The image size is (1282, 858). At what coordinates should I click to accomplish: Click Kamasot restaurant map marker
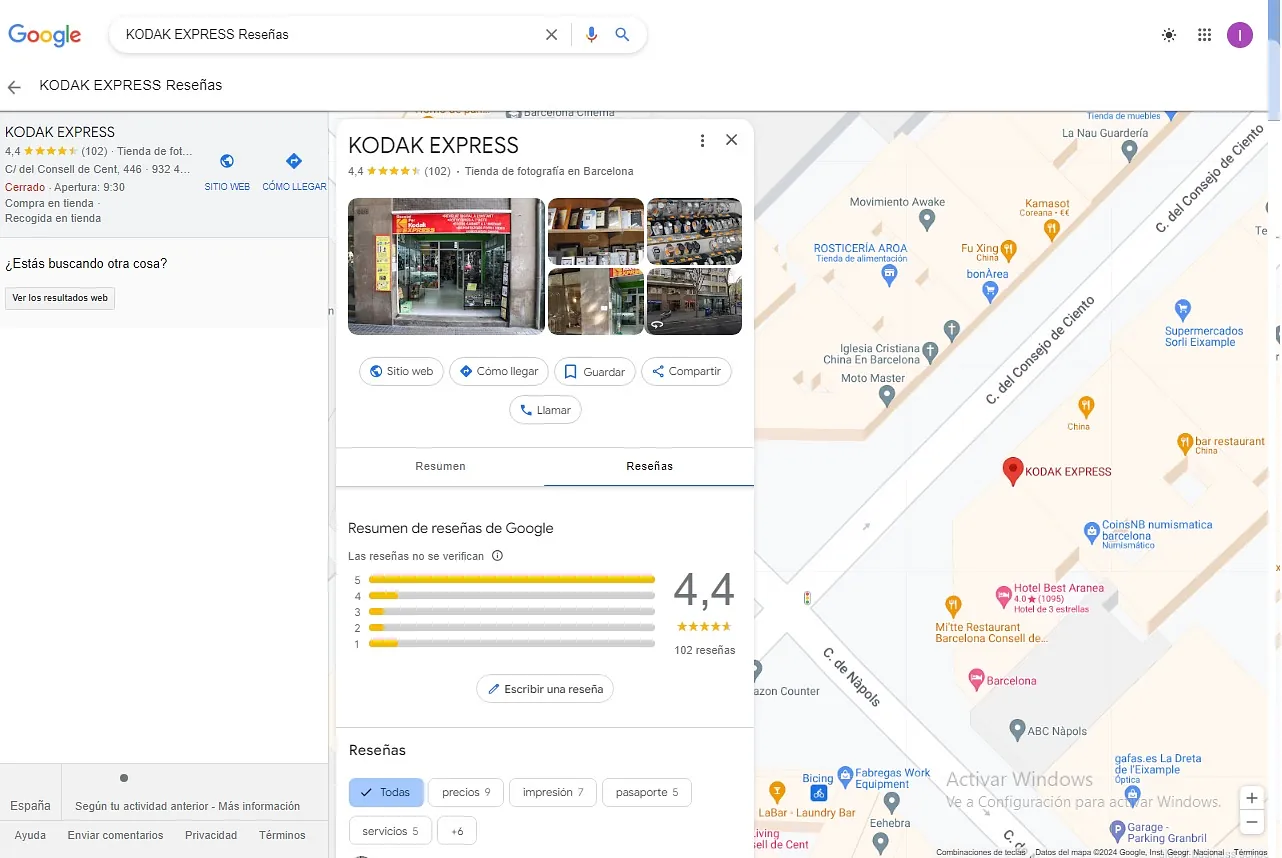click(x=1052, y=231)
